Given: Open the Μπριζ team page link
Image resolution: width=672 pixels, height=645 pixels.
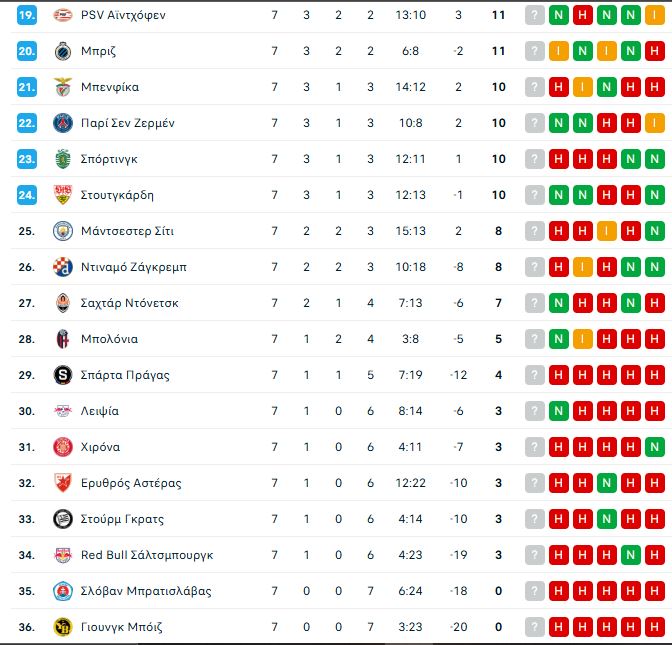Looking at the screenshot, I should click(x=97, y=51).
